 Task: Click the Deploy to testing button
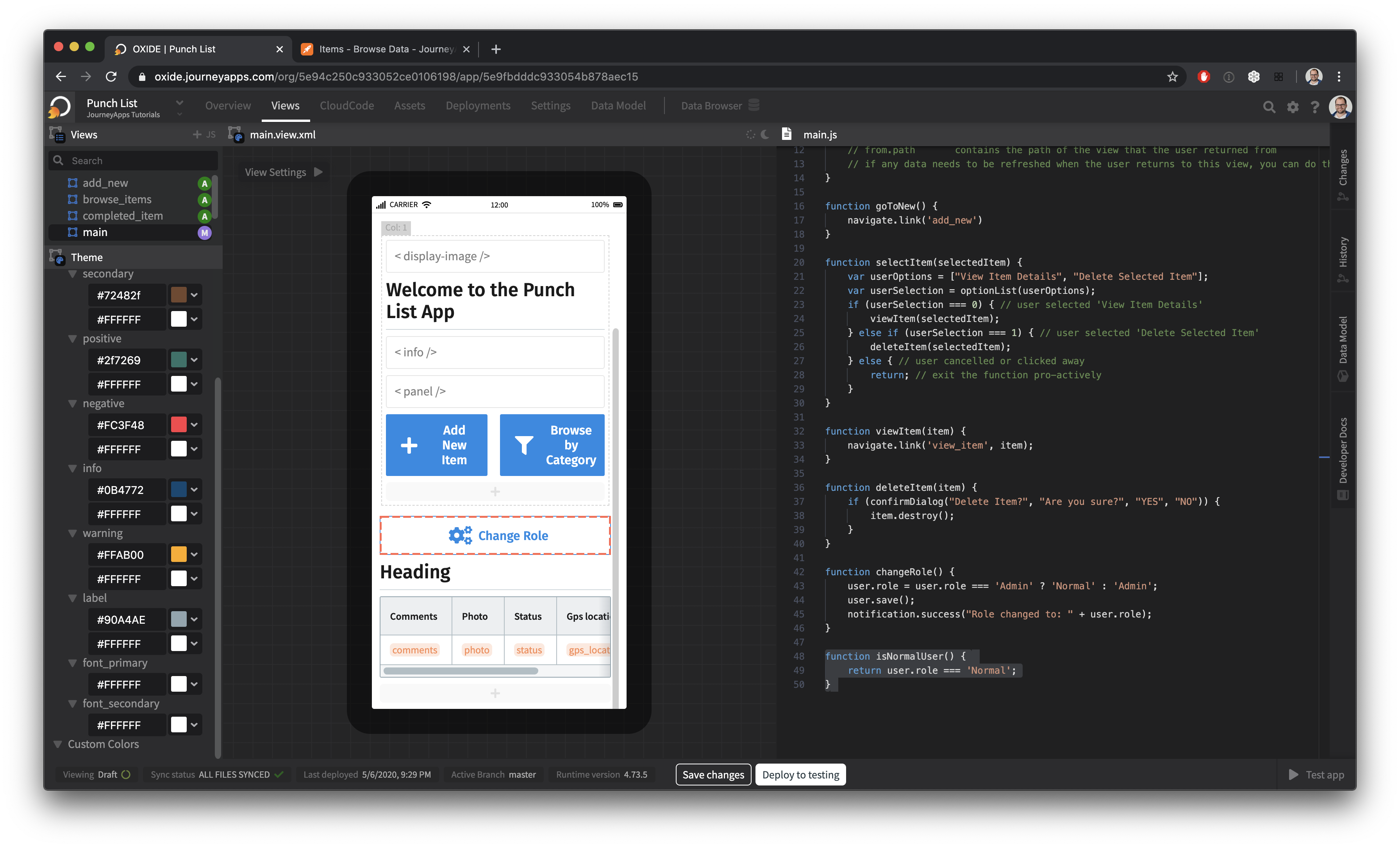pyautogui.click(x=800, y=774)
